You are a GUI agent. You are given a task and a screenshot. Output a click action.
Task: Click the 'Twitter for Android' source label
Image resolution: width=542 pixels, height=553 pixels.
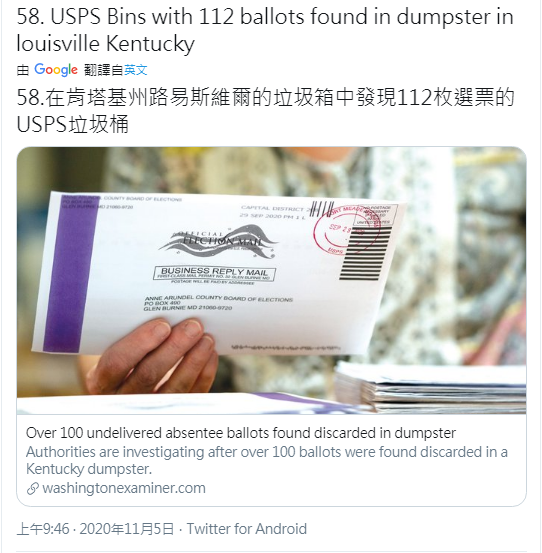click(x=246, y=529)
